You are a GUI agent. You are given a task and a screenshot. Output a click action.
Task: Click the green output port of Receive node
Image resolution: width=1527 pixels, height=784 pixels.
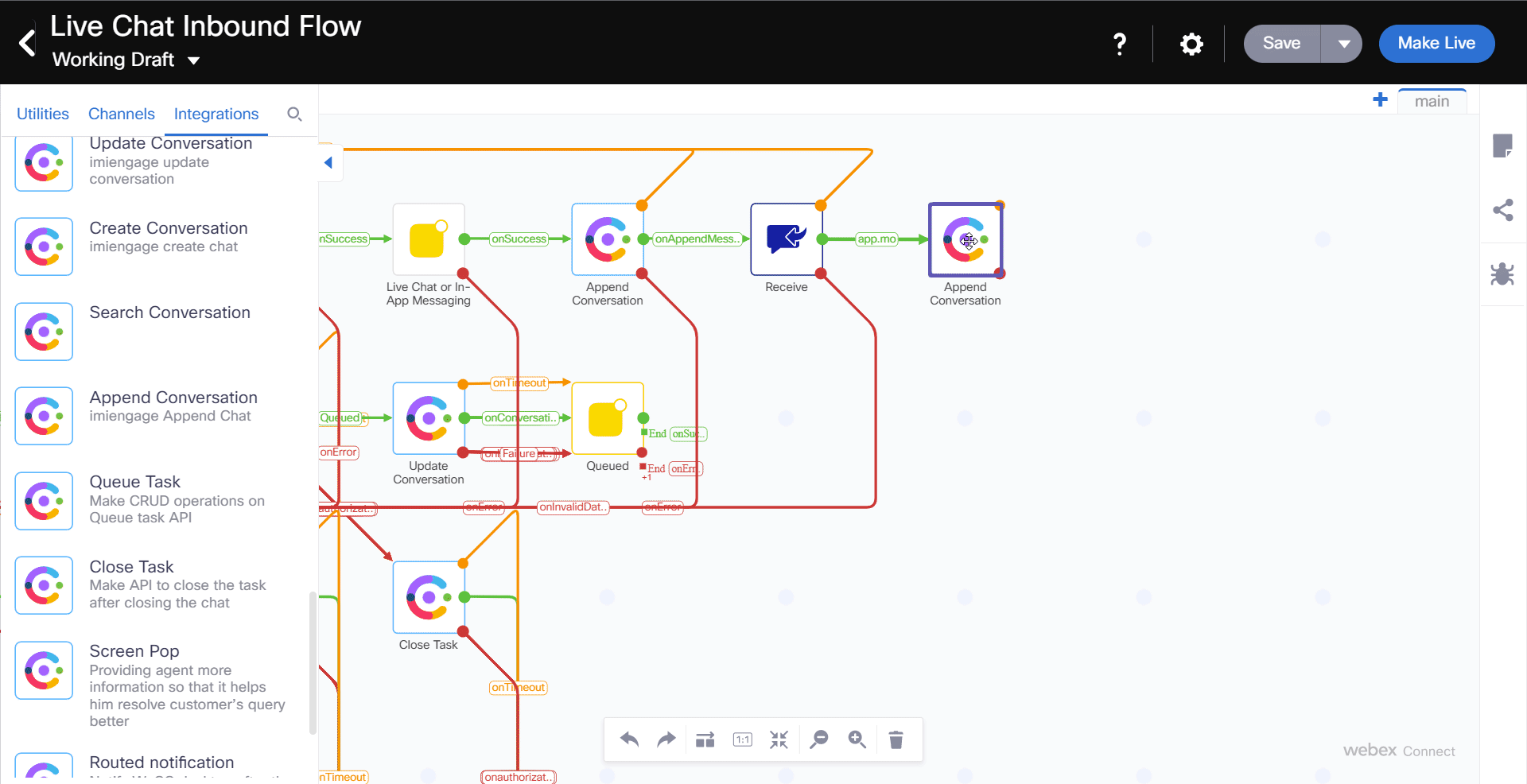(822, 239)
